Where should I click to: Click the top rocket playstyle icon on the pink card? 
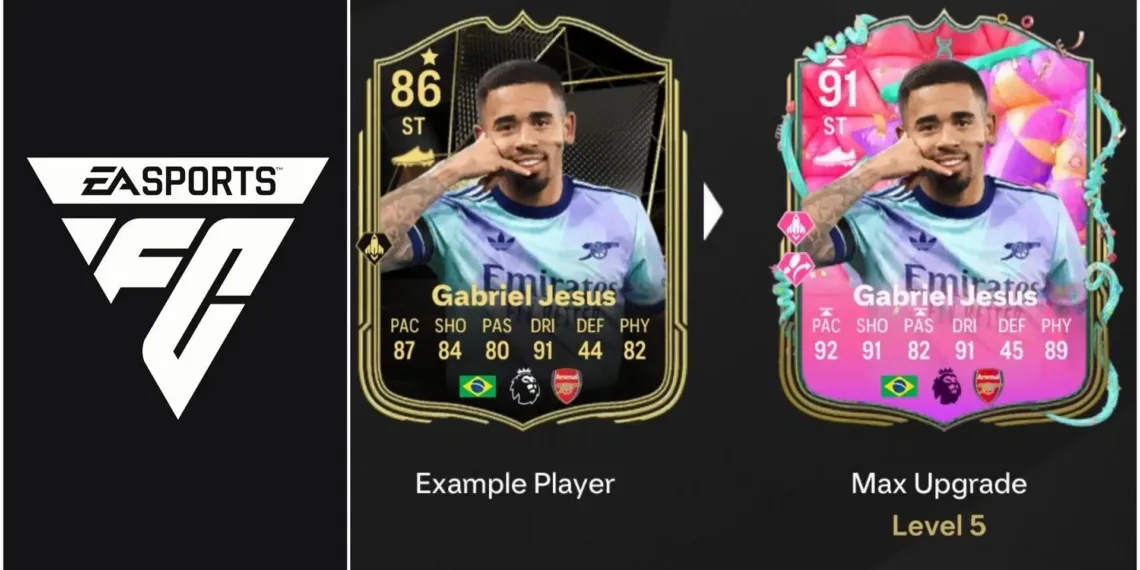(795, 227)
